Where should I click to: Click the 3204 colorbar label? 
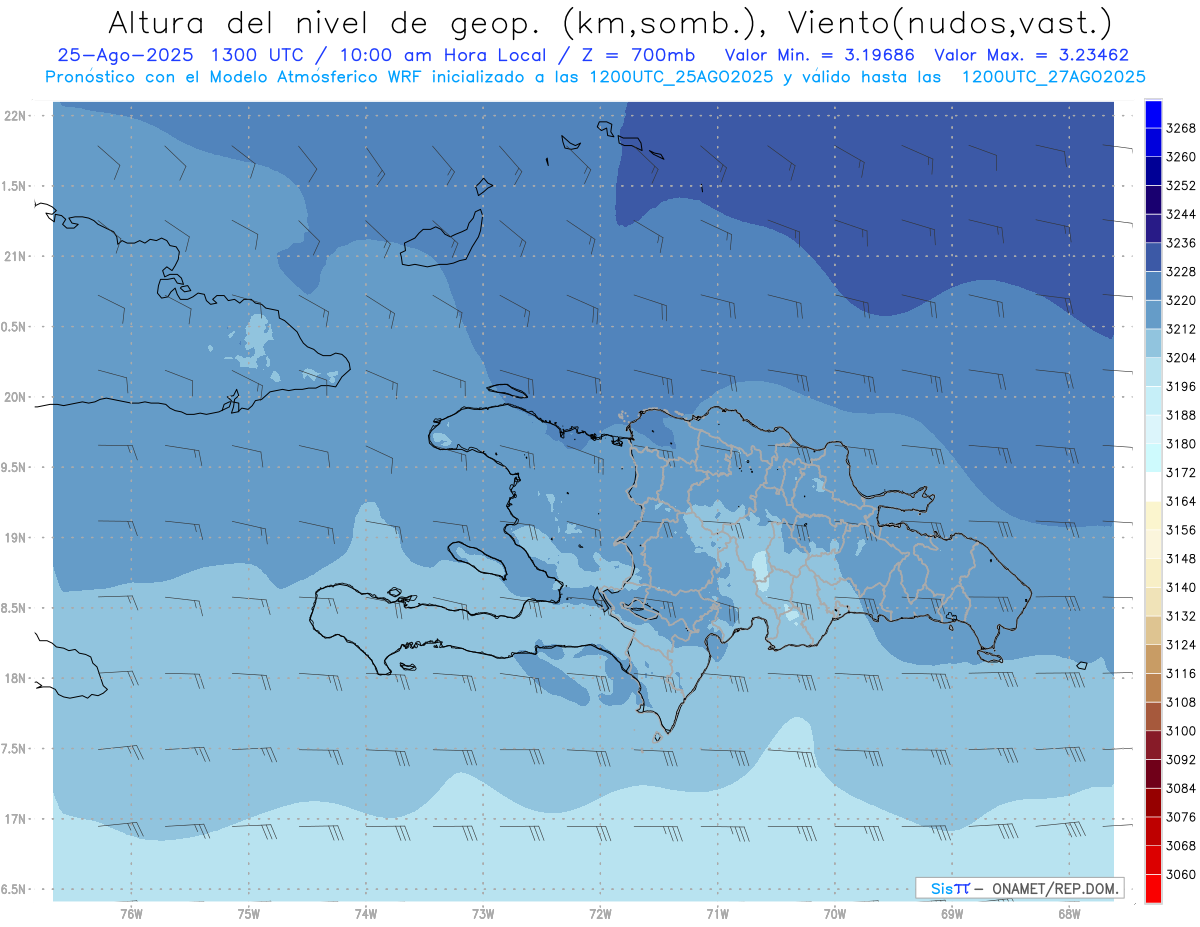pos(1181,358)
